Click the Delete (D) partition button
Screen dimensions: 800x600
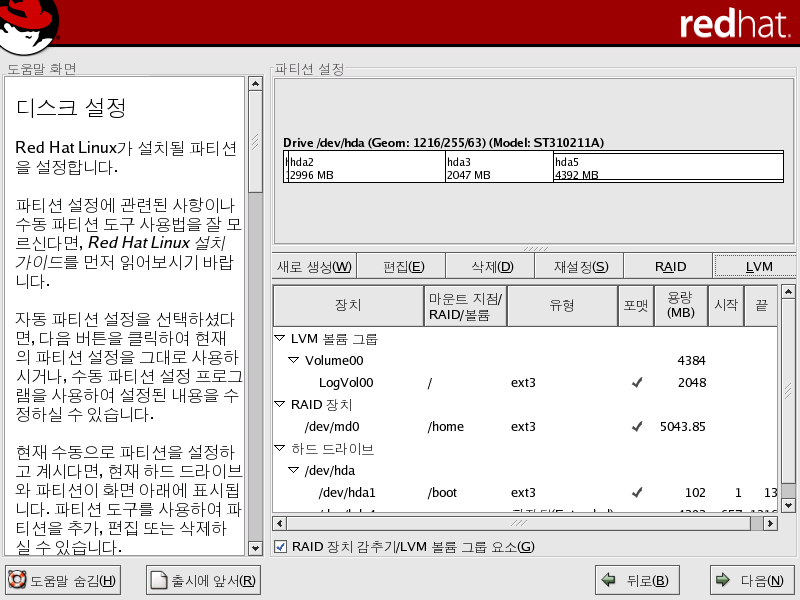492,266
